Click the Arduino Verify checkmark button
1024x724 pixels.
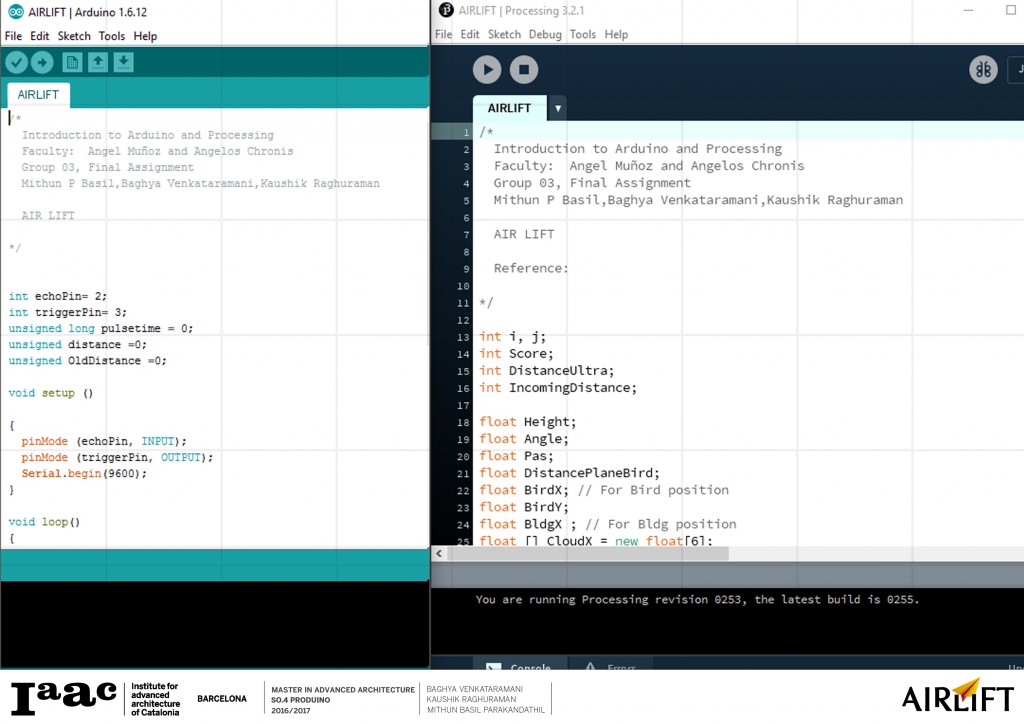click(17, 63)
